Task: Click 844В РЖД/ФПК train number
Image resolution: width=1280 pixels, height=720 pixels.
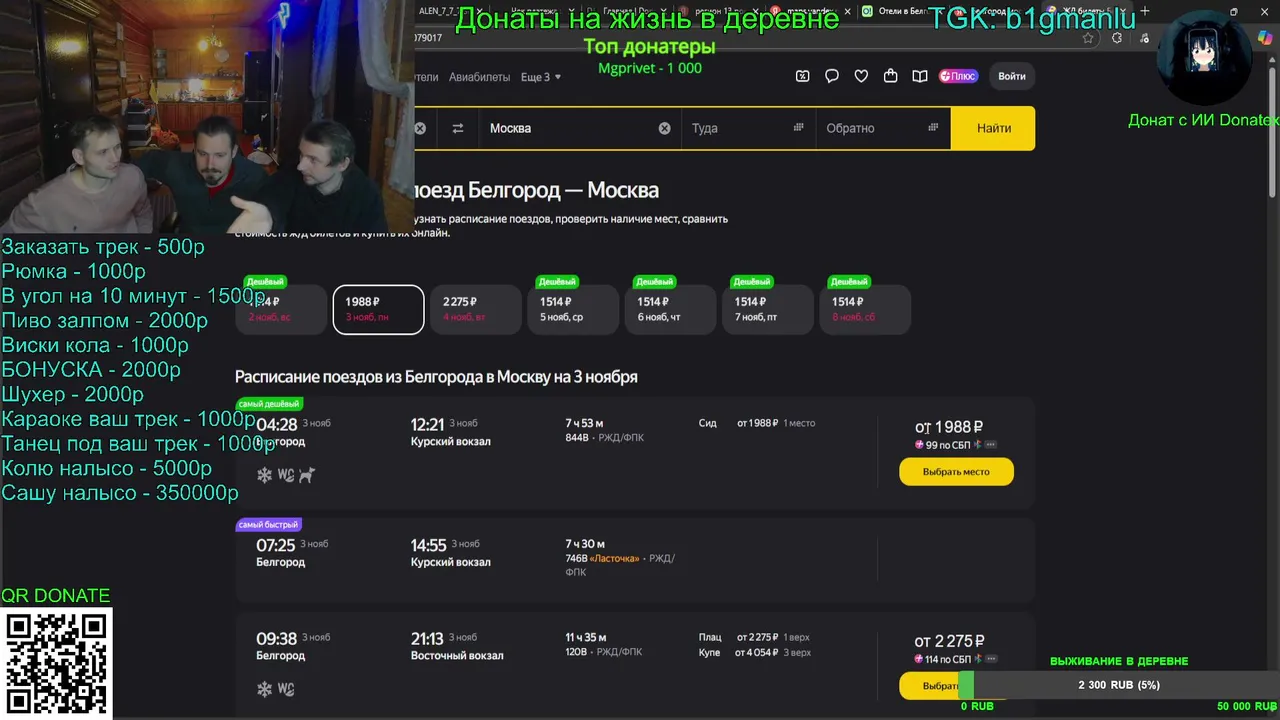Action: [605, 438]
